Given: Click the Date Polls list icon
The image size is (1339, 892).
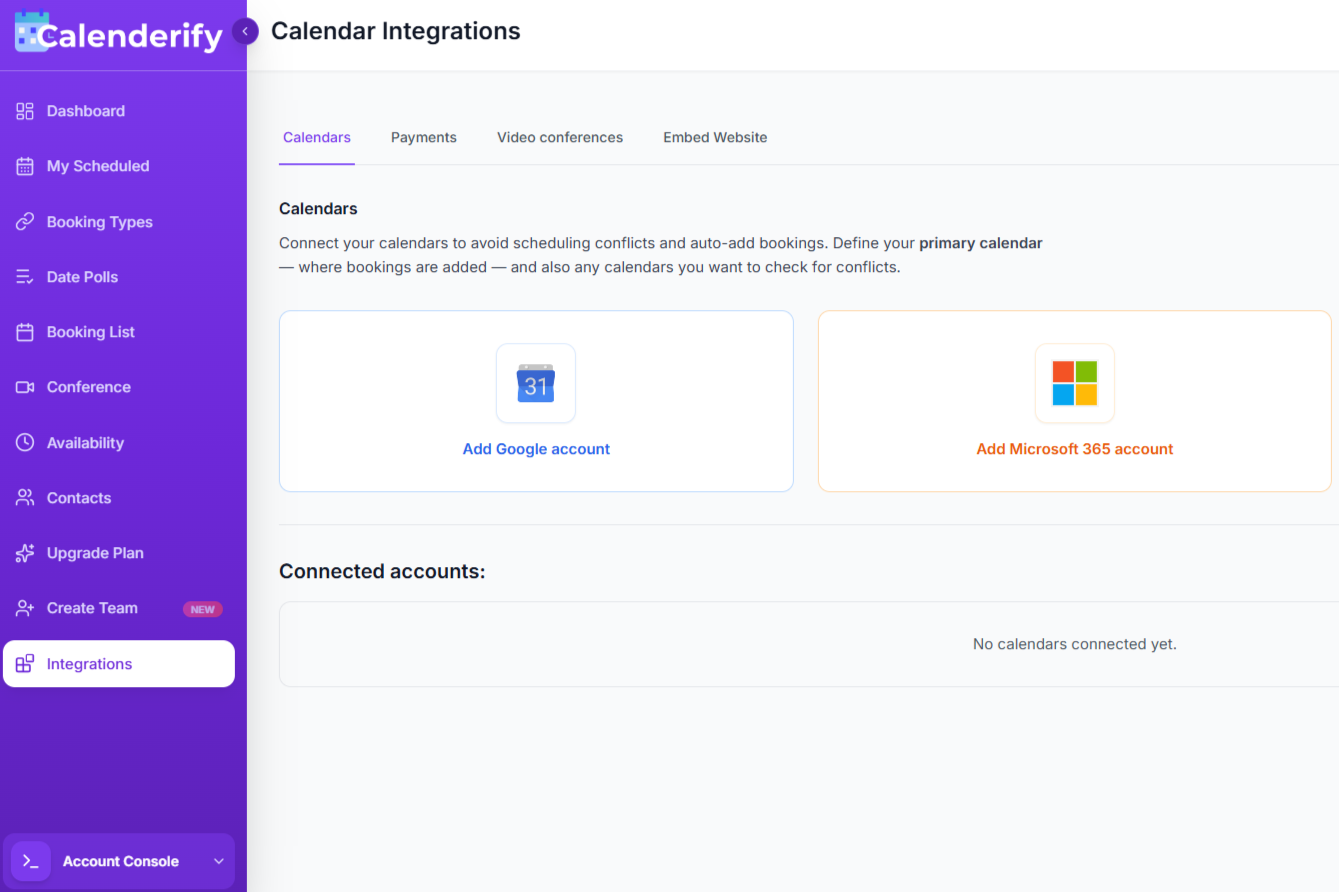Looking at the screenshot, I should [22, 276].
